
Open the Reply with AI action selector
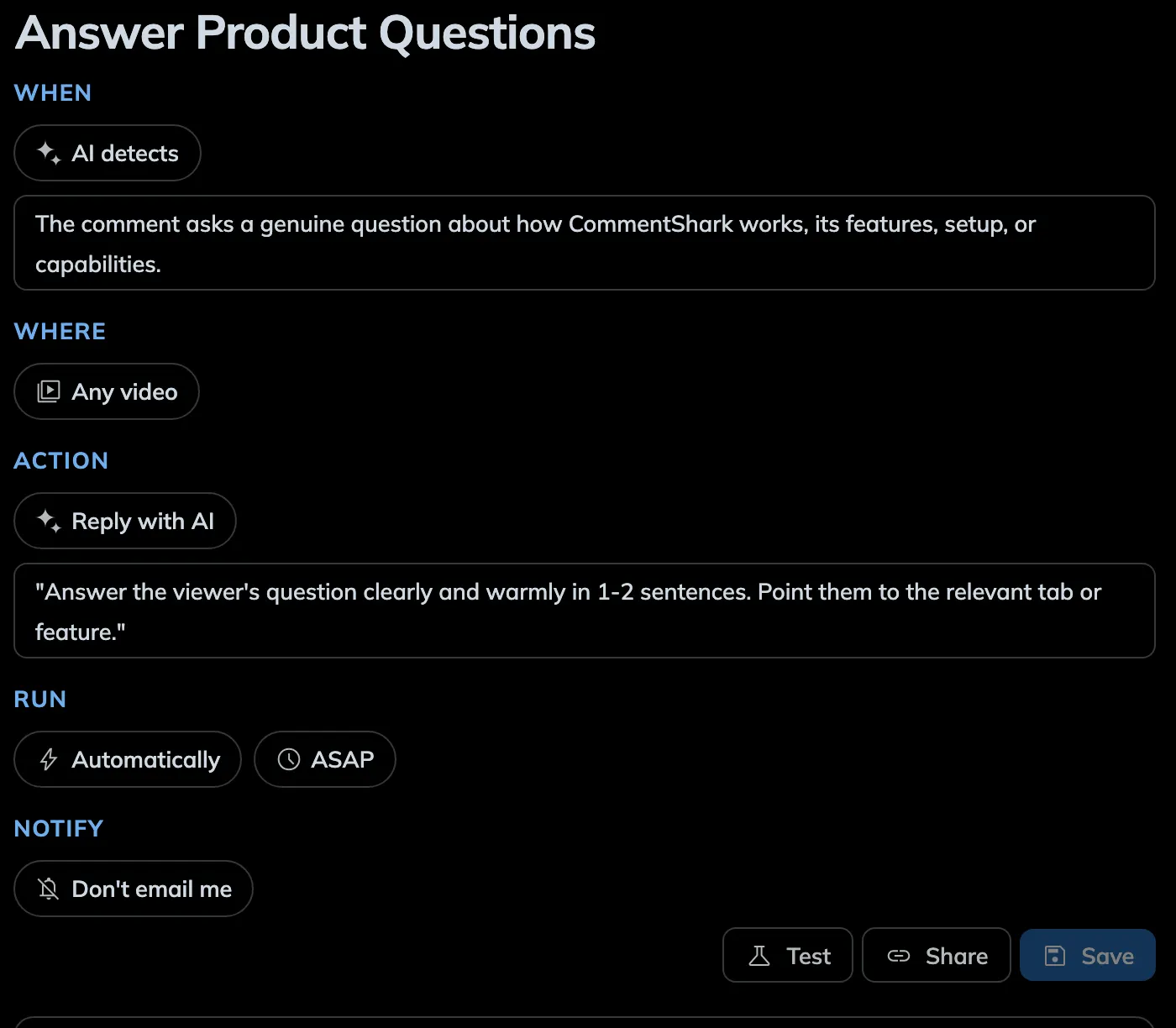click(125, 521)
